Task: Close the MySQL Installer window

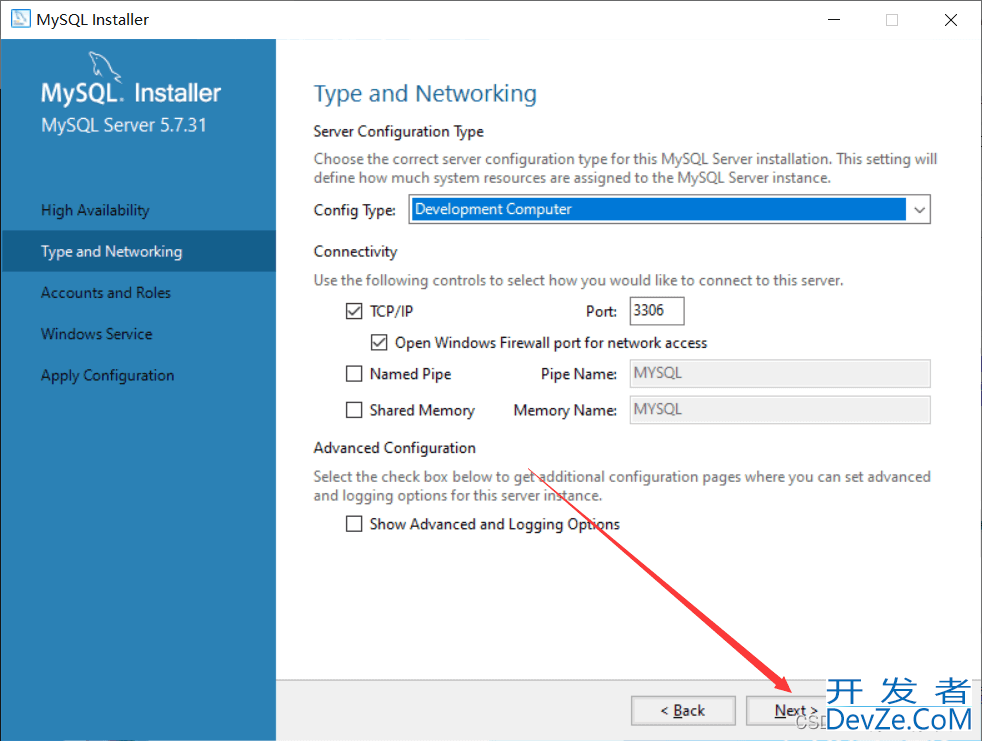Action: tap(951, 19)
